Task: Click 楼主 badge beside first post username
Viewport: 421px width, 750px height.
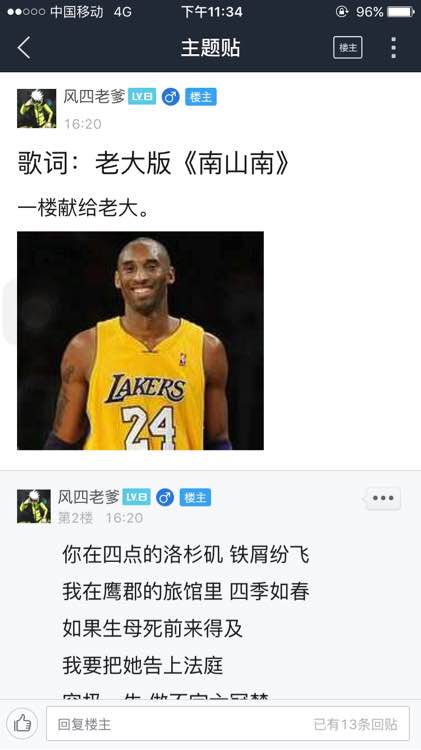Action: pos(201,97)
